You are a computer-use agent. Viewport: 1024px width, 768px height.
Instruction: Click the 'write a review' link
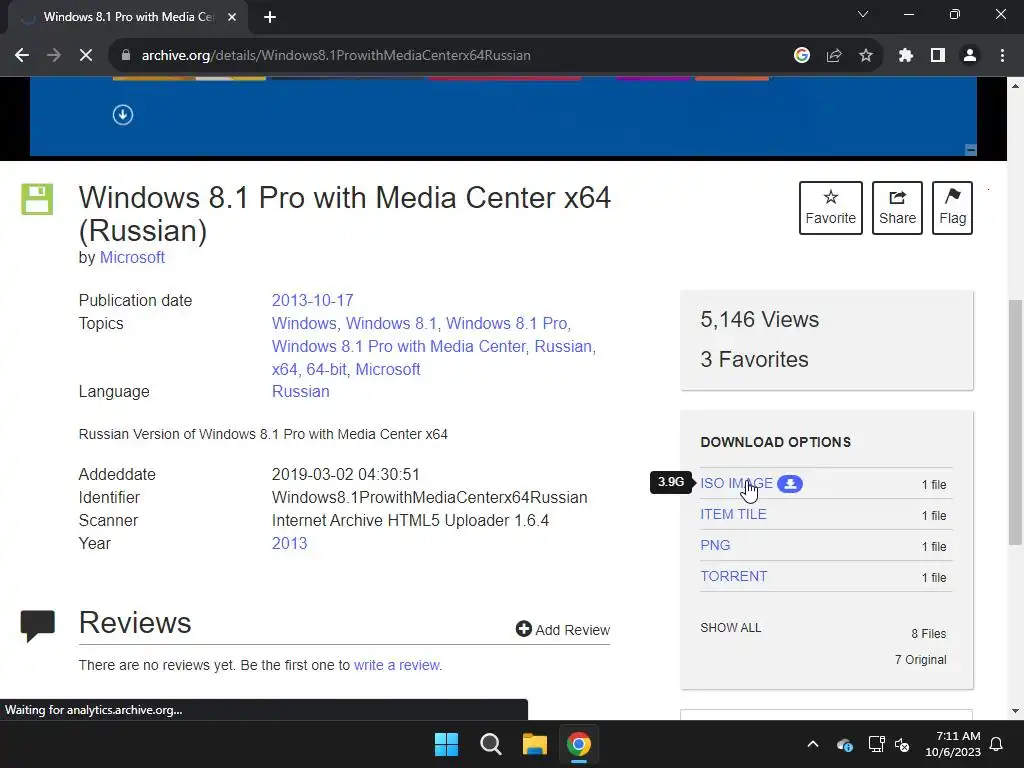396,665
